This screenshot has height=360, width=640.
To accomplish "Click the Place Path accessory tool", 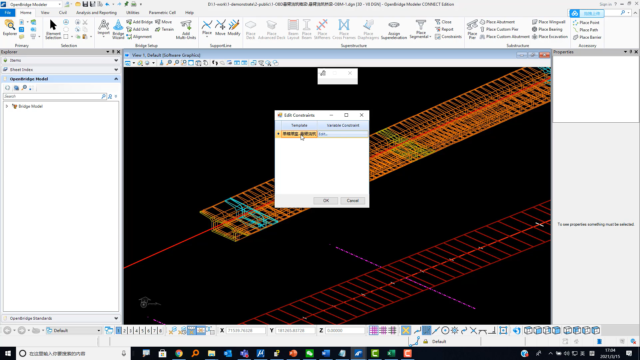I will click(x=585, y=30).
